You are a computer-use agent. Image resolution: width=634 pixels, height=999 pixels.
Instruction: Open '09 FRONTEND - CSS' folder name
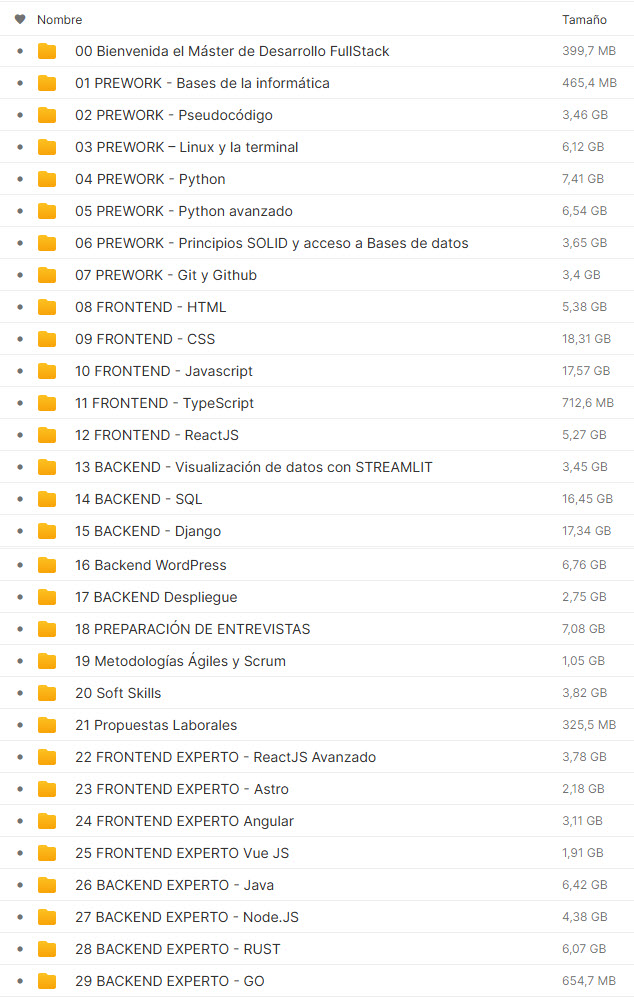tap(145, 339)
